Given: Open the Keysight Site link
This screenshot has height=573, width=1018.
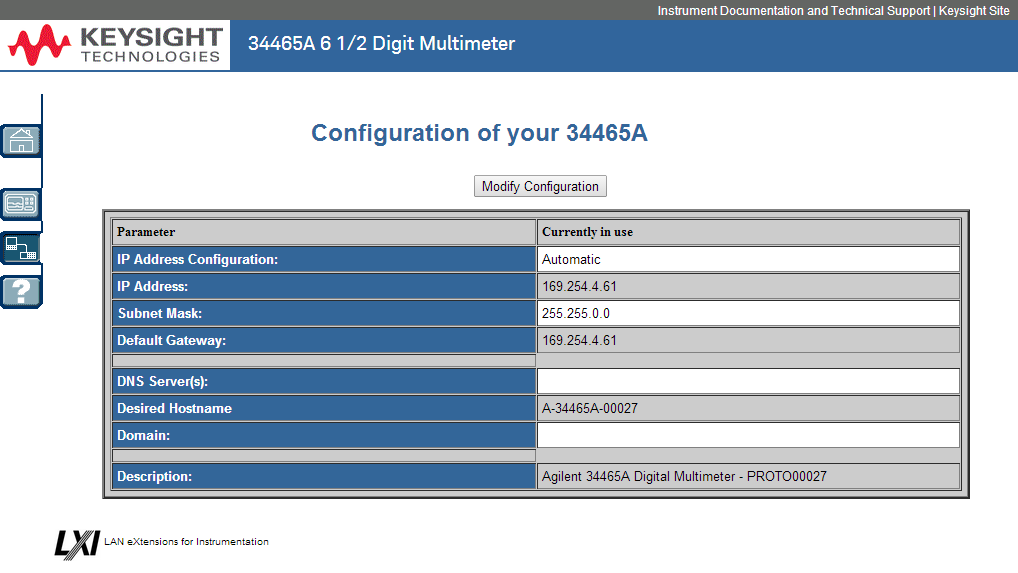Looking at the screenshot, I should click(974, 10).
